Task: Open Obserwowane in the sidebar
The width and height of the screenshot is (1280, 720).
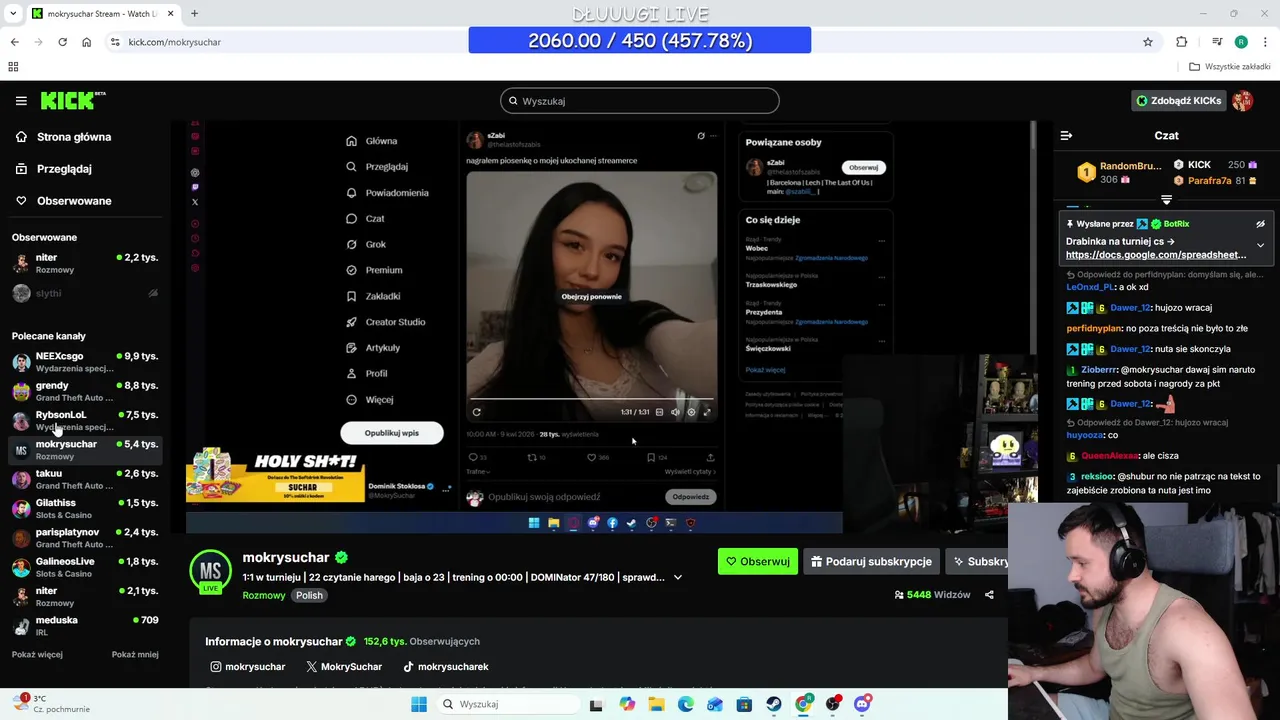Action: pyautogui.click(x=74, y=201)
